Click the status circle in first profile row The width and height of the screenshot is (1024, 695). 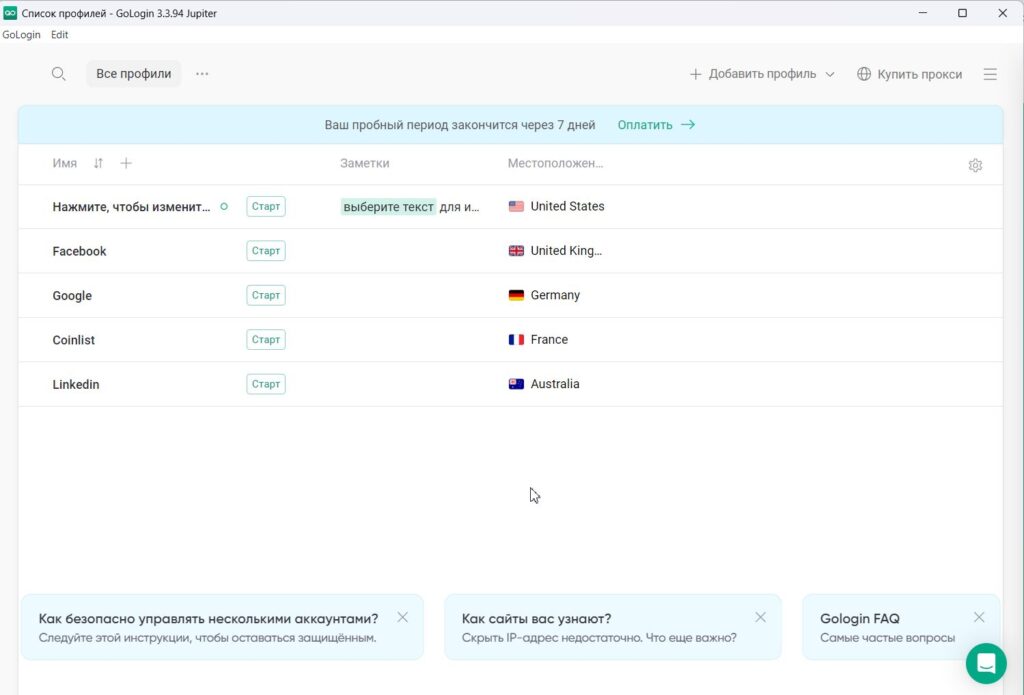pyautogui.click(x=224, y=206)
